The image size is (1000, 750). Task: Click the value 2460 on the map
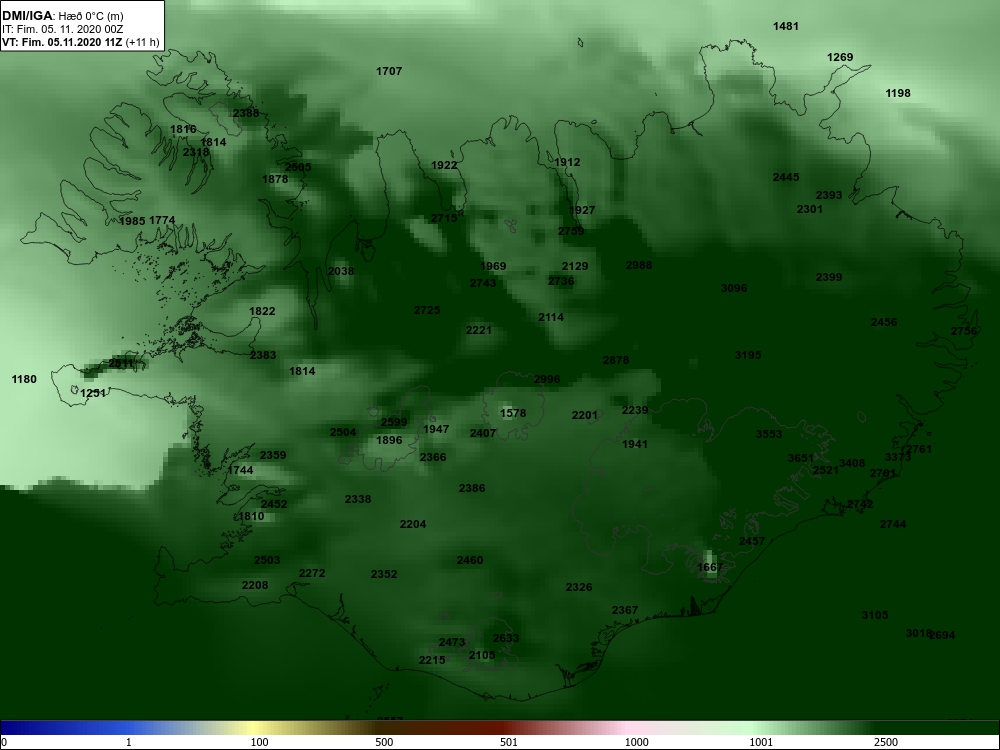coord(470,561)
